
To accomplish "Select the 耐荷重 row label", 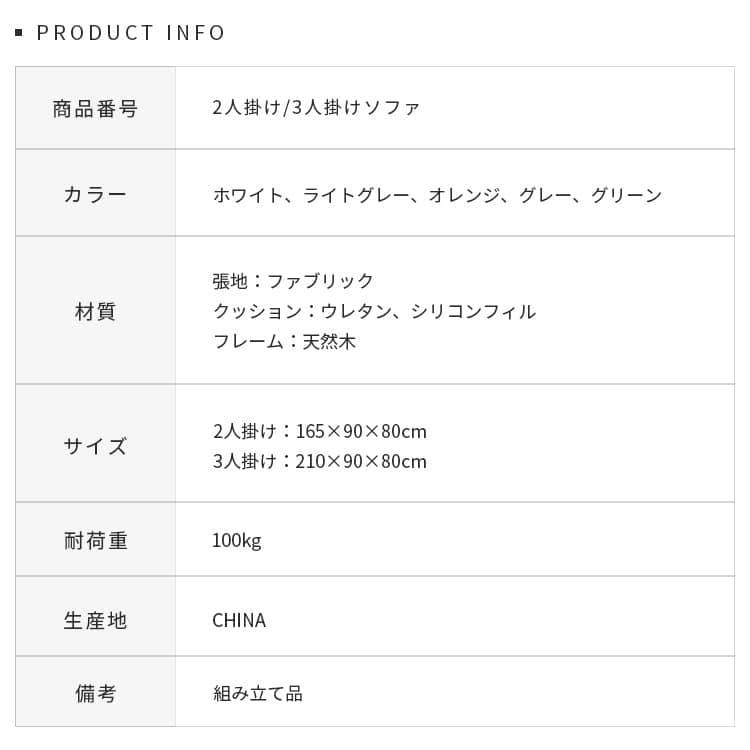I will tap(95, 541).
